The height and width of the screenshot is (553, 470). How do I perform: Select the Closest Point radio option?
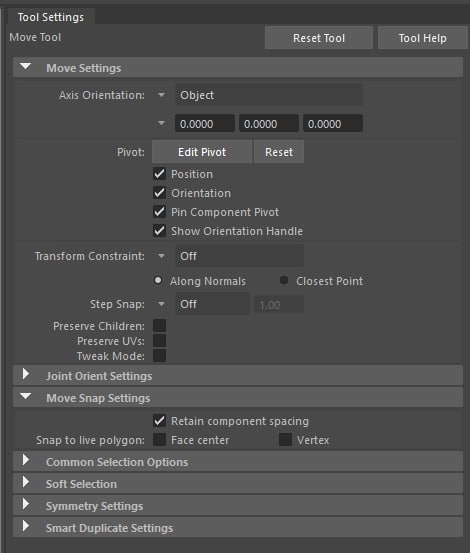(284, 281)
